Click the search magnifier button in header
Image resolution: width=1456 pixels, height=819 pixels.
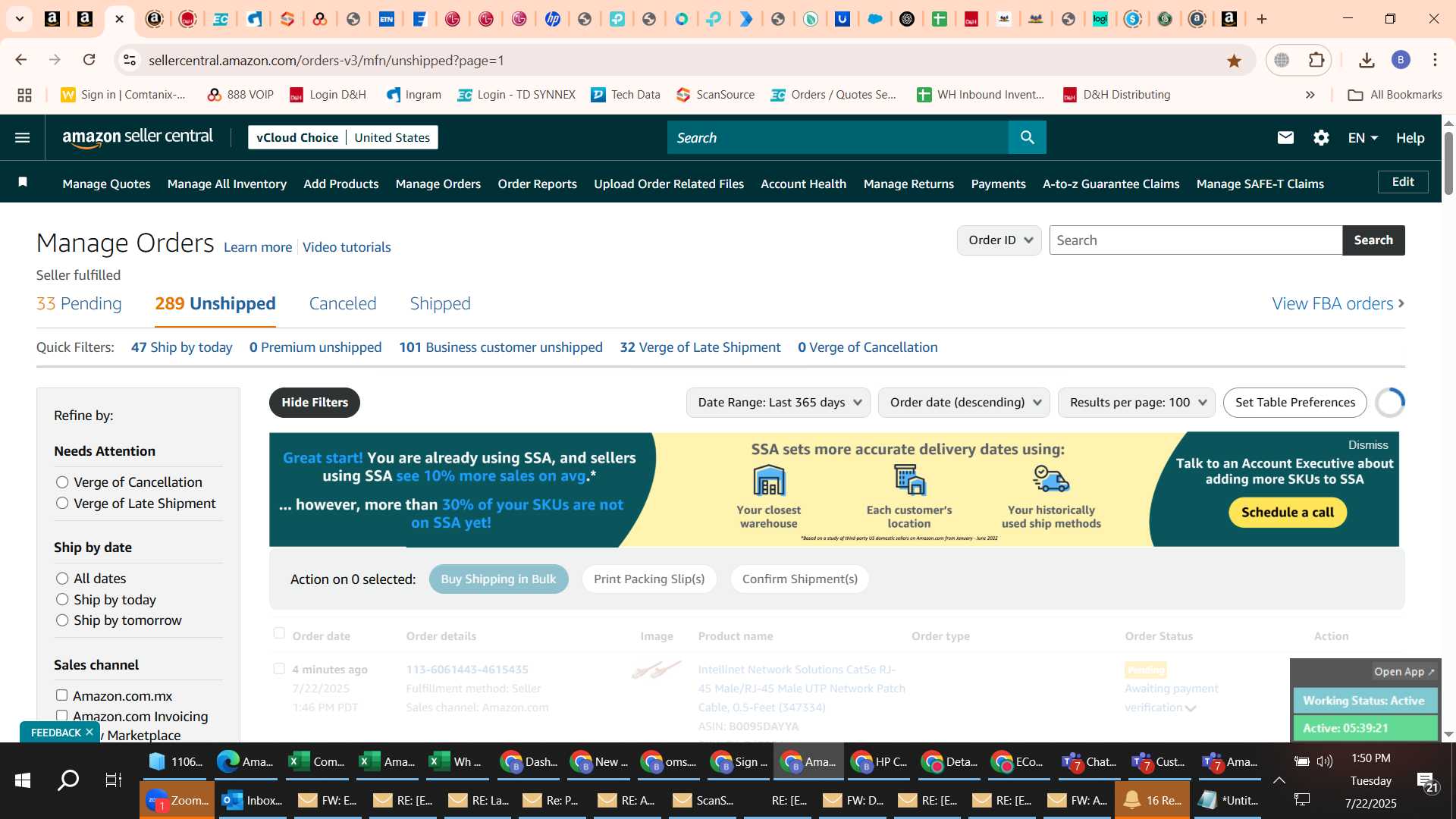(x=1027, y=137)
